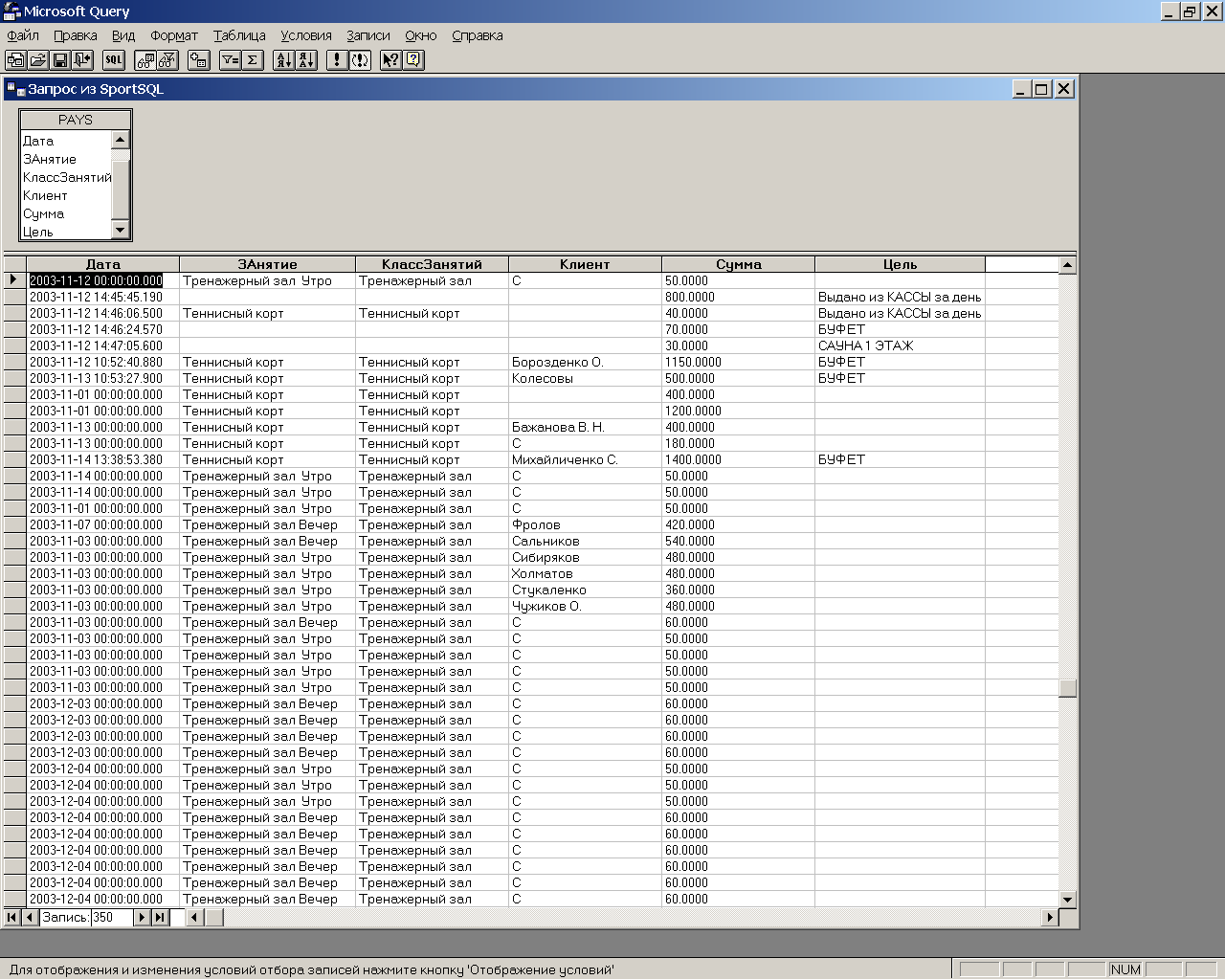Click the data grid vertical scrollbar thumb

[1067, 689]
